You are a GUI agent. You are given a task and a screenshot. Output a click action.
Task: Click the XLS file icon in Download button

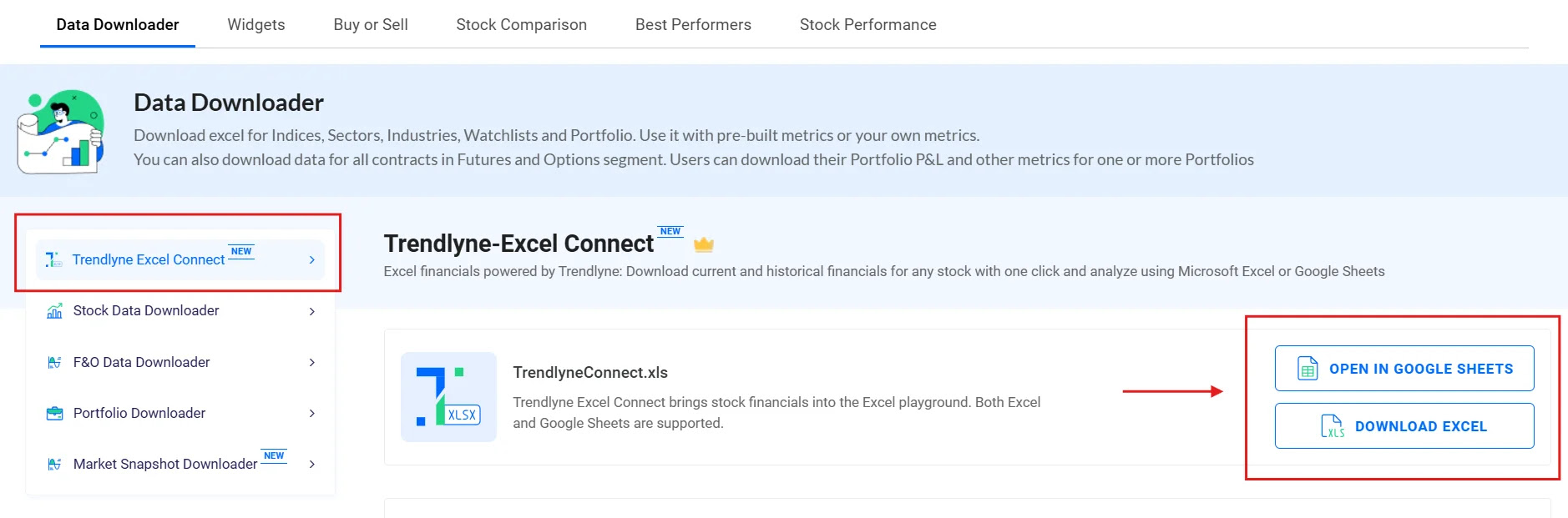click(1333, 426)
